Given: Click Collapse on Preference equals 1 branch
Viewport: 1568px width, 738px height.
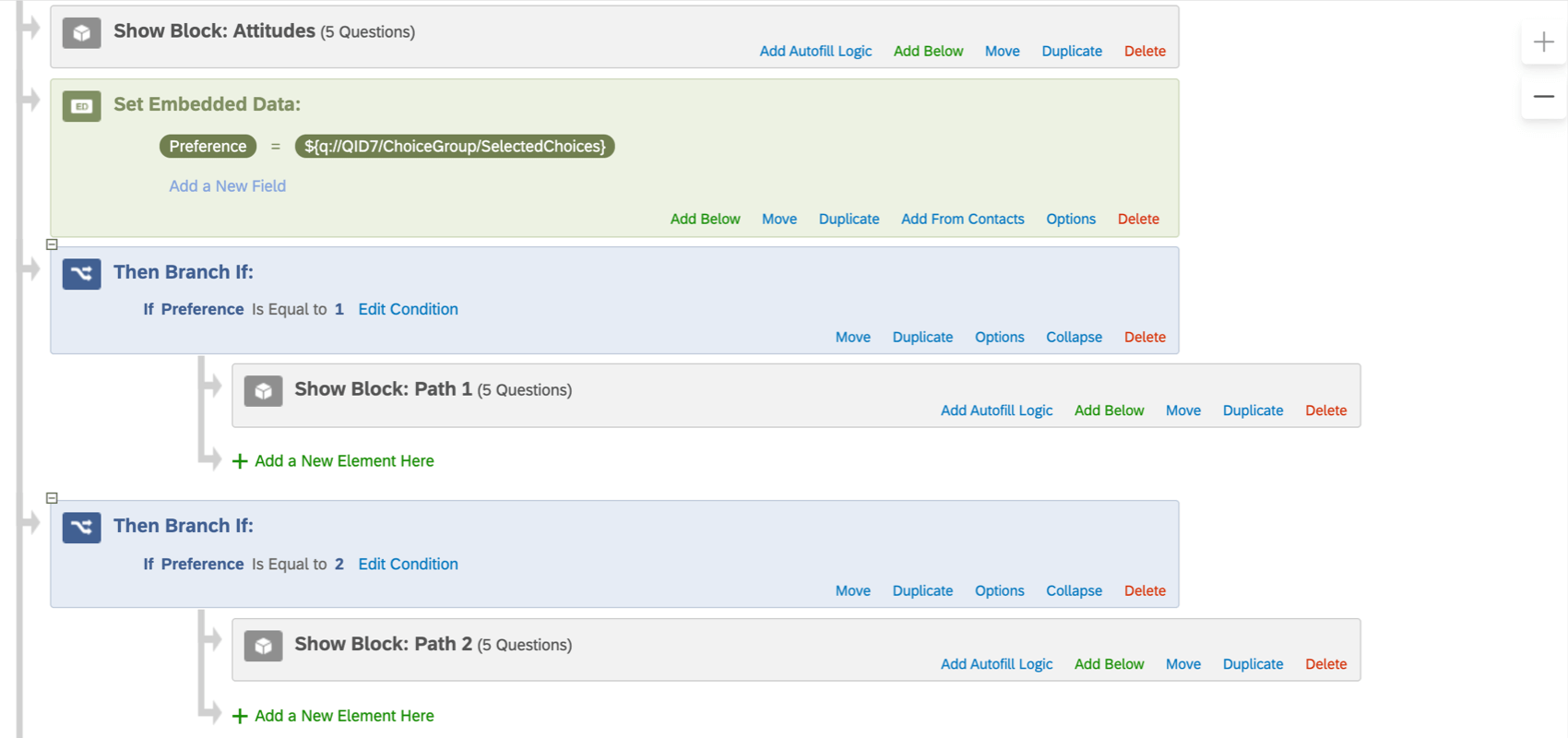Looking at the screenshot, I should click(1074, 337).
